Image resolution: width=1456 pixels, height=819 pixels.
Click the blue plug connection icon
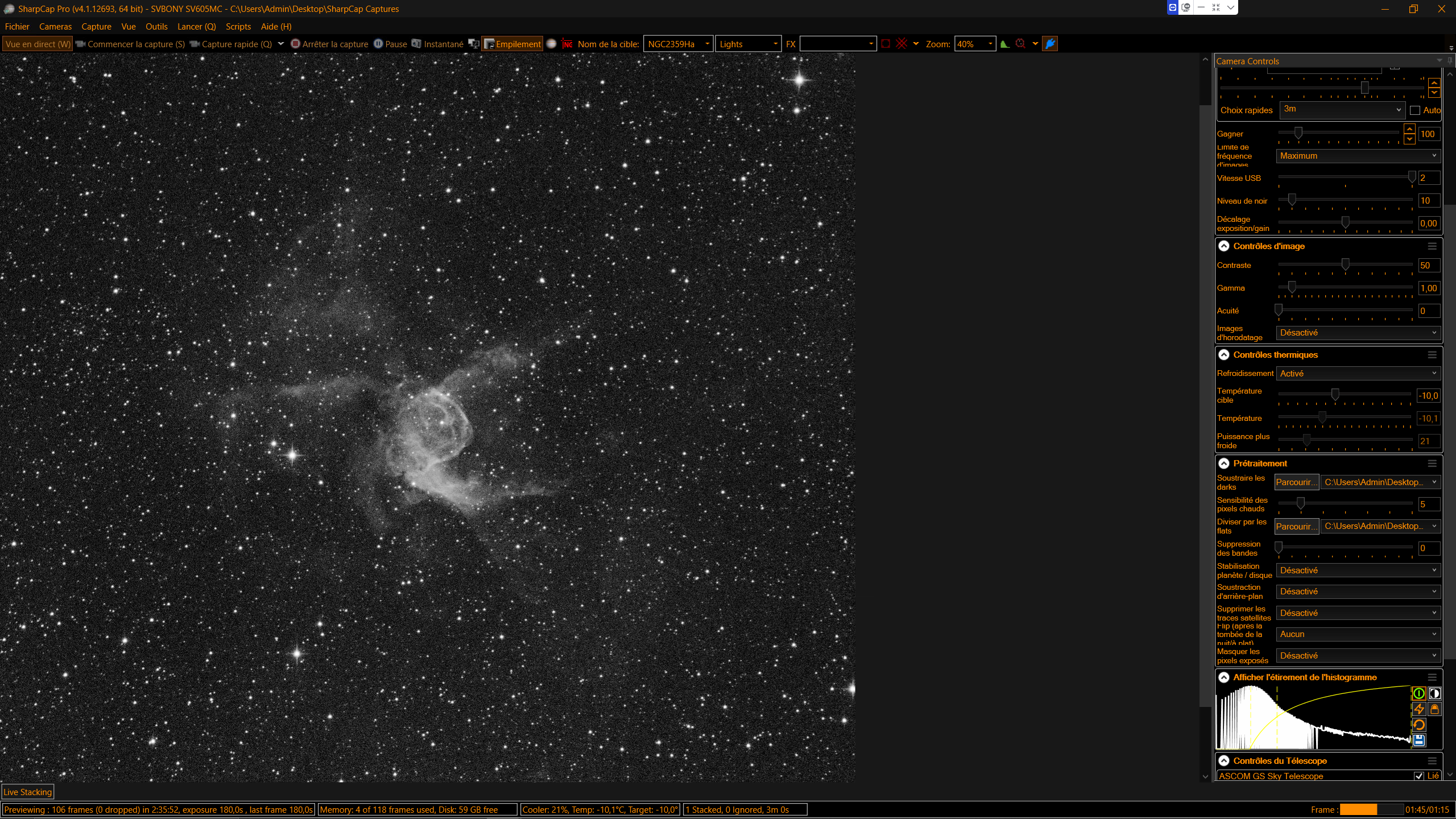[1050, 44]
